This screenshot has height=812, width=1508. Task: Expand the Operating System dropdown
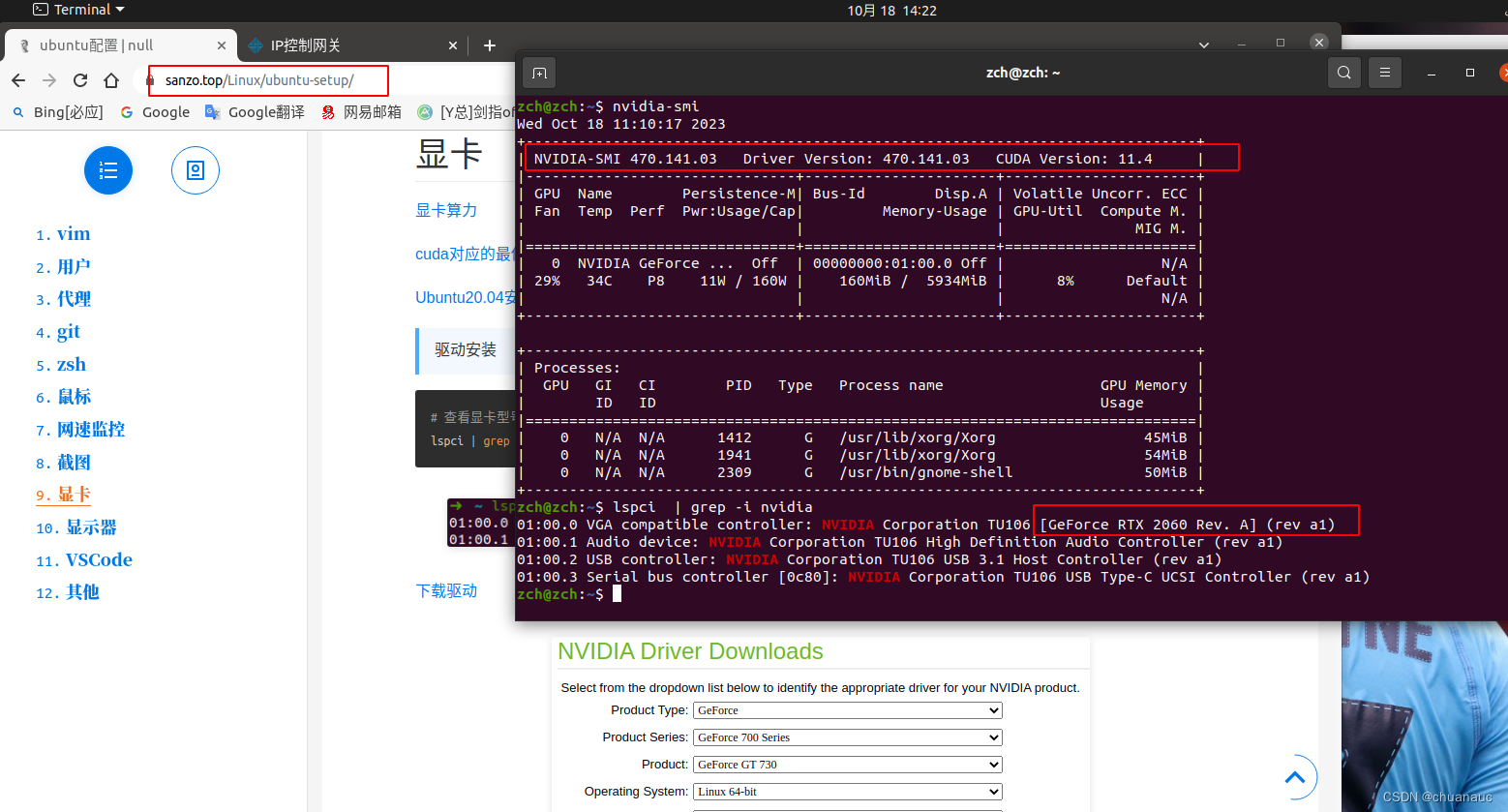pyautogui.click(x=848, y=792)
